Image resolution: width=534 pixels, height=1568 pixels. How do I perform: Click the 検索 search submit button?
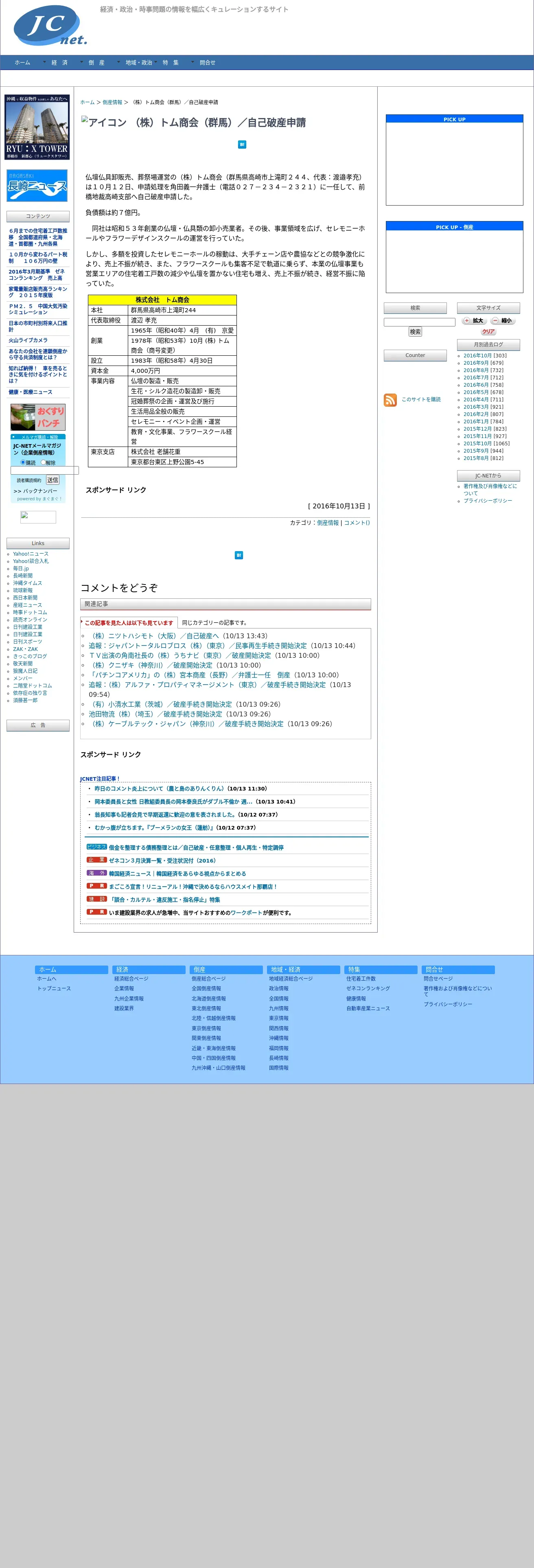click(415, 332)
